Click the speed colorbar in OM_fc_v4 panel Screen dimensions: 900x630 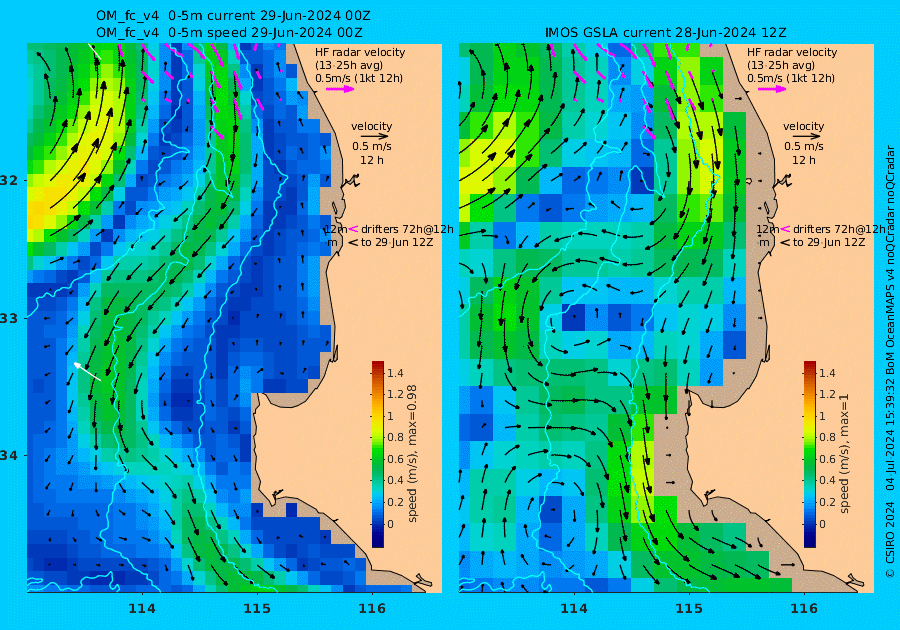point(378,454)
